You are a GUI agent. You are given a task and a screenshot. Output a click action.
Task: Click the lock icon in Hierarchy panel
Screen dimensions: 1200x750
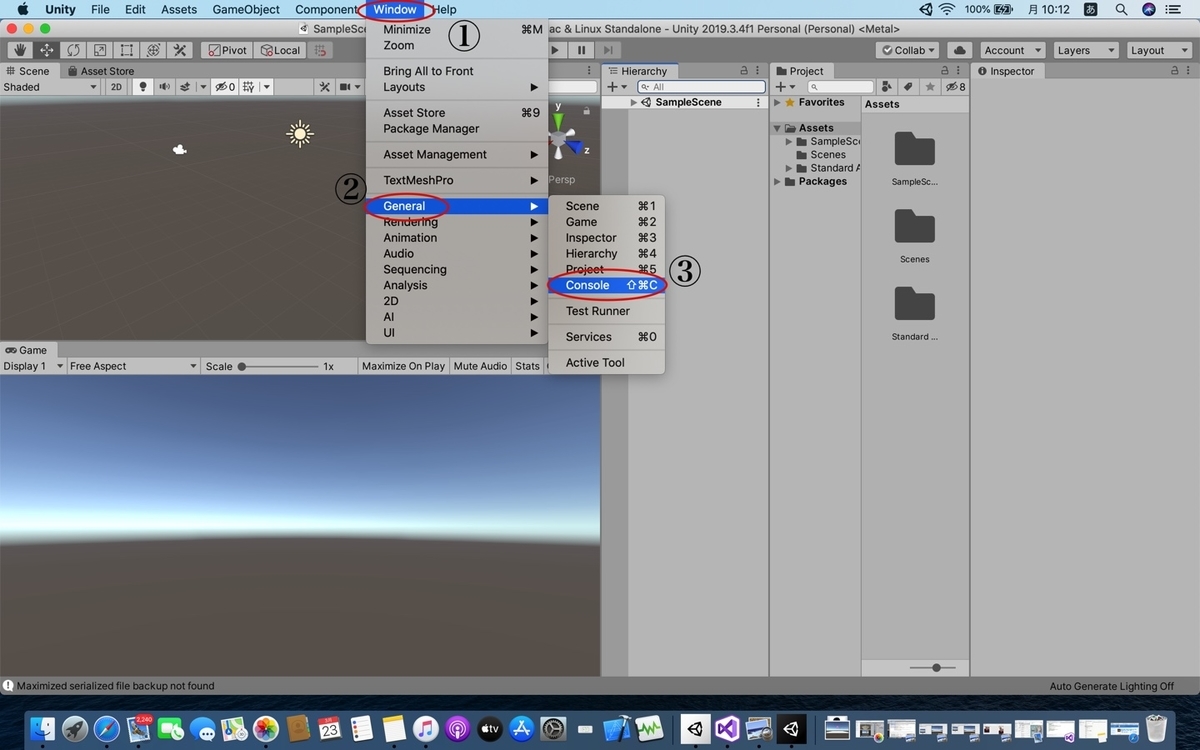[743, 71]
